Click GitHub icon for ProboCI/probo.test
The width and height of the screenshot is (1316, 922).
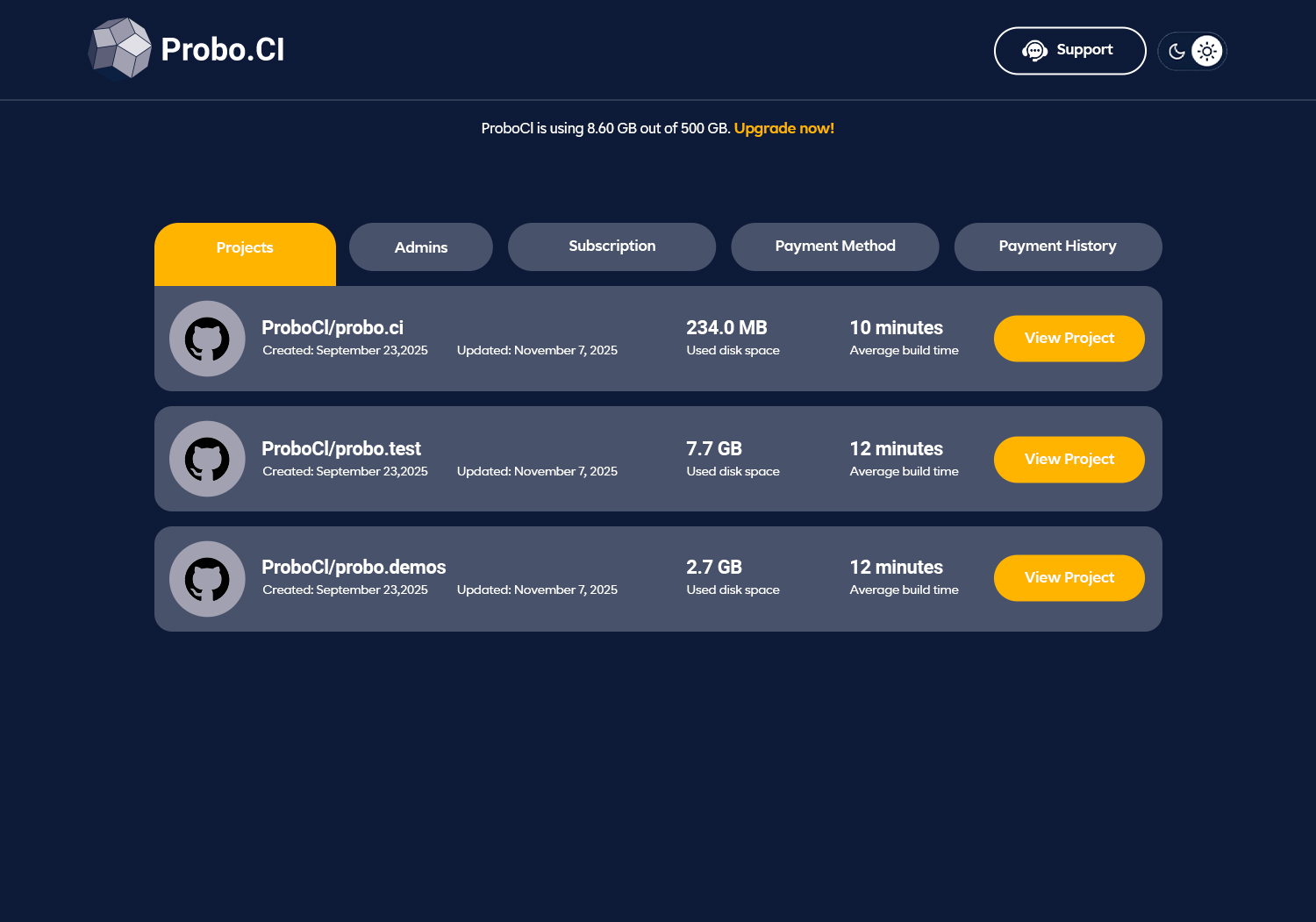coord(207,459)
